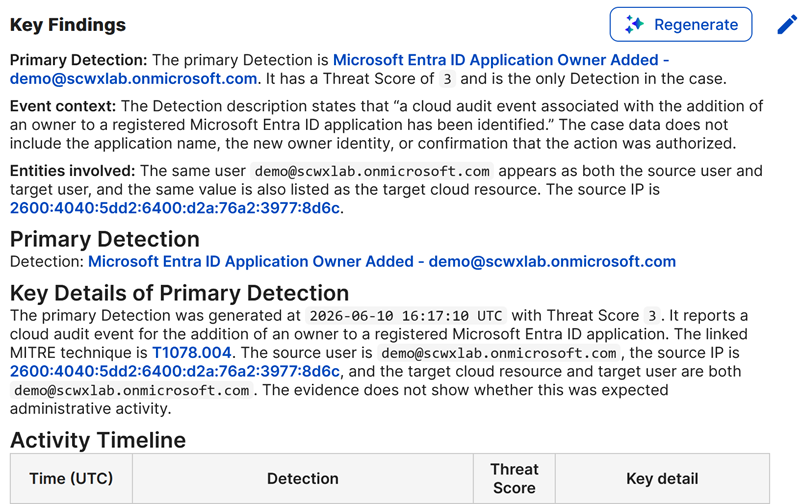Click the Detection column header

(303, 478)
